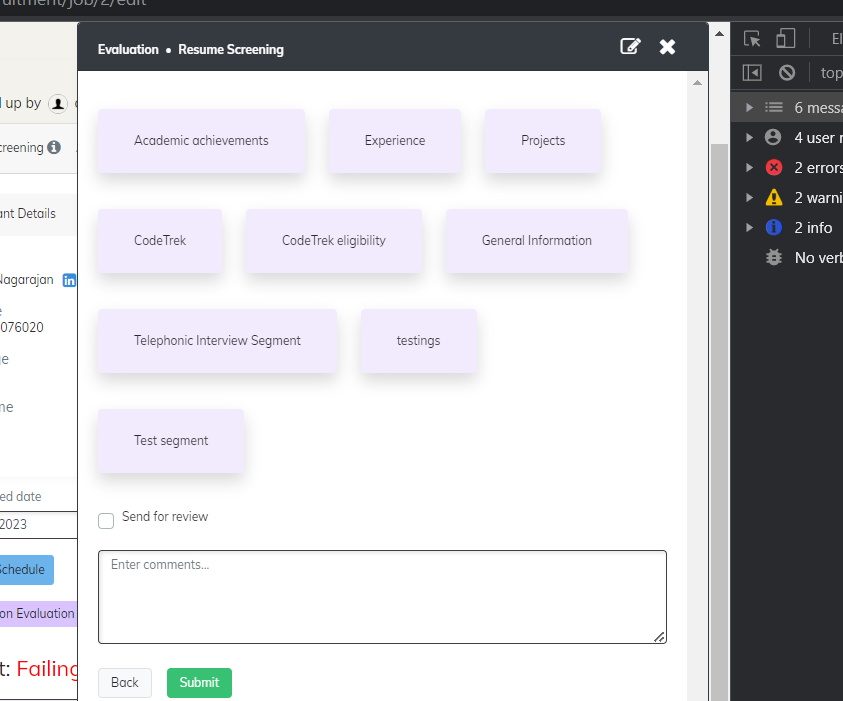
Task: Focus the Enter comments text area
Action: 382,597
